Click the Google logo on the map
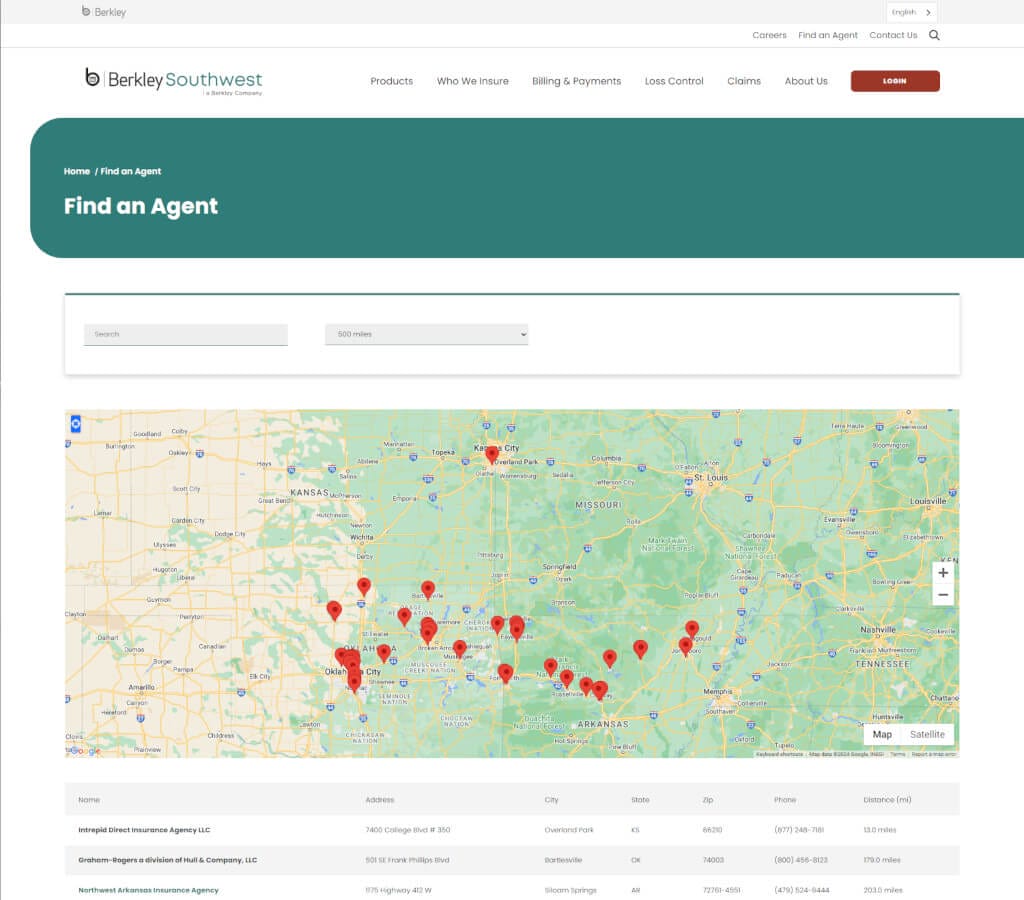Screen dimensions: 1024x900 [85, 751]
